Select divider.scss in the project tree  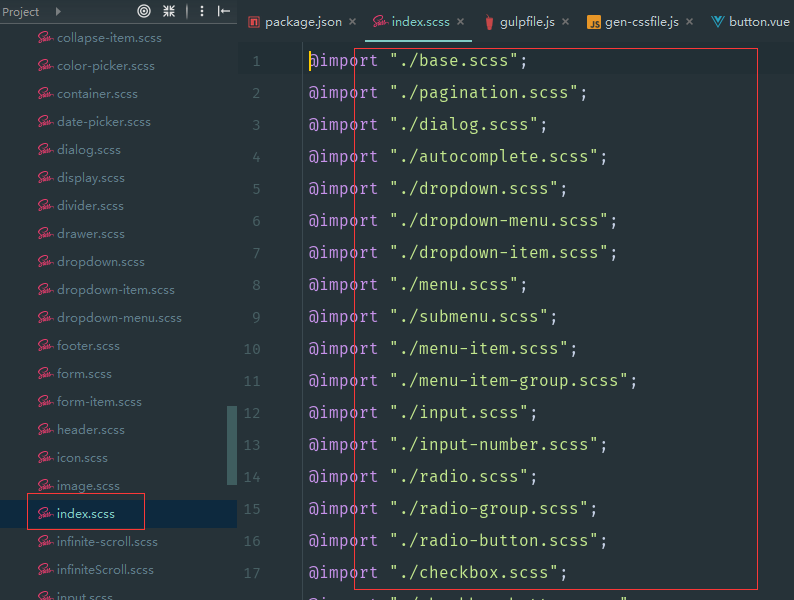[x=90, y=206]
